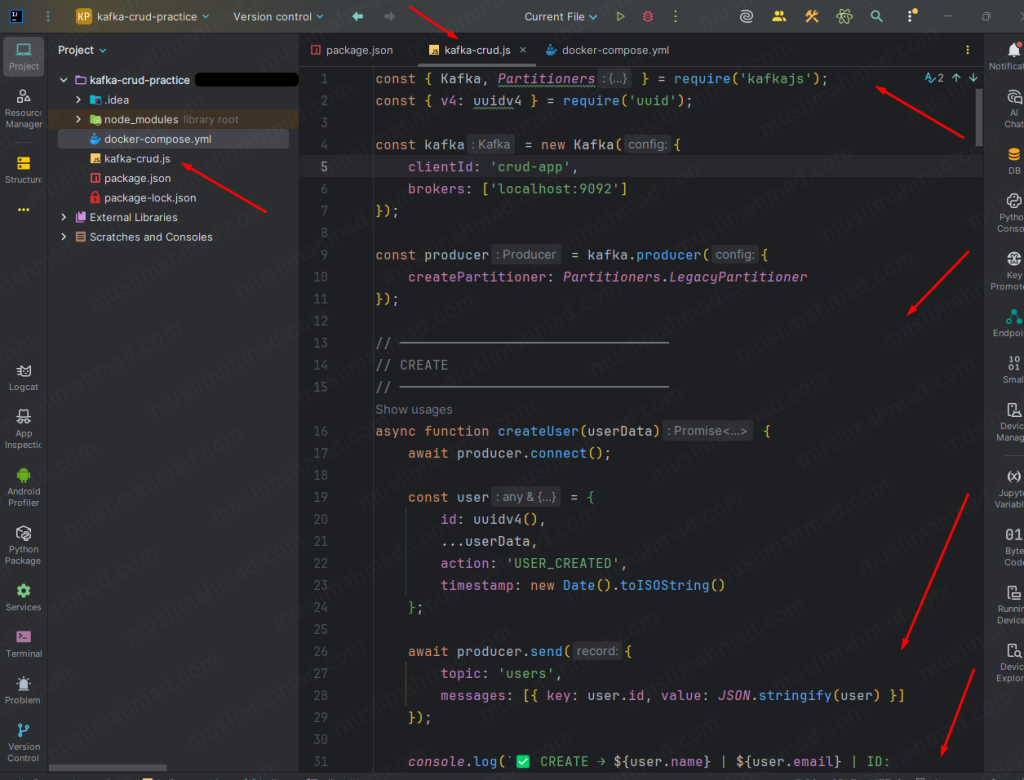Open the Logcat tool window

(x=24, y=378)
